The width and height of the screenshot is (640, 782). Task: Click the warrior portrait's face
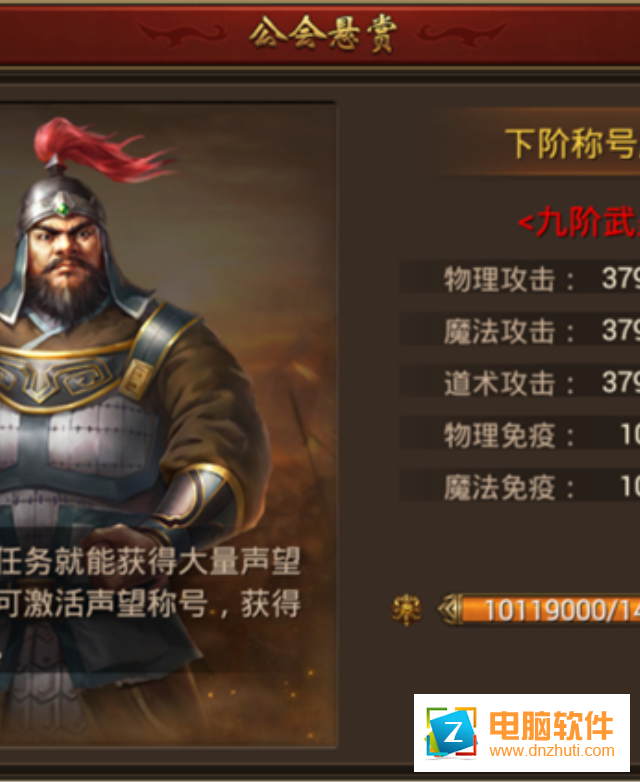point(64,254)
